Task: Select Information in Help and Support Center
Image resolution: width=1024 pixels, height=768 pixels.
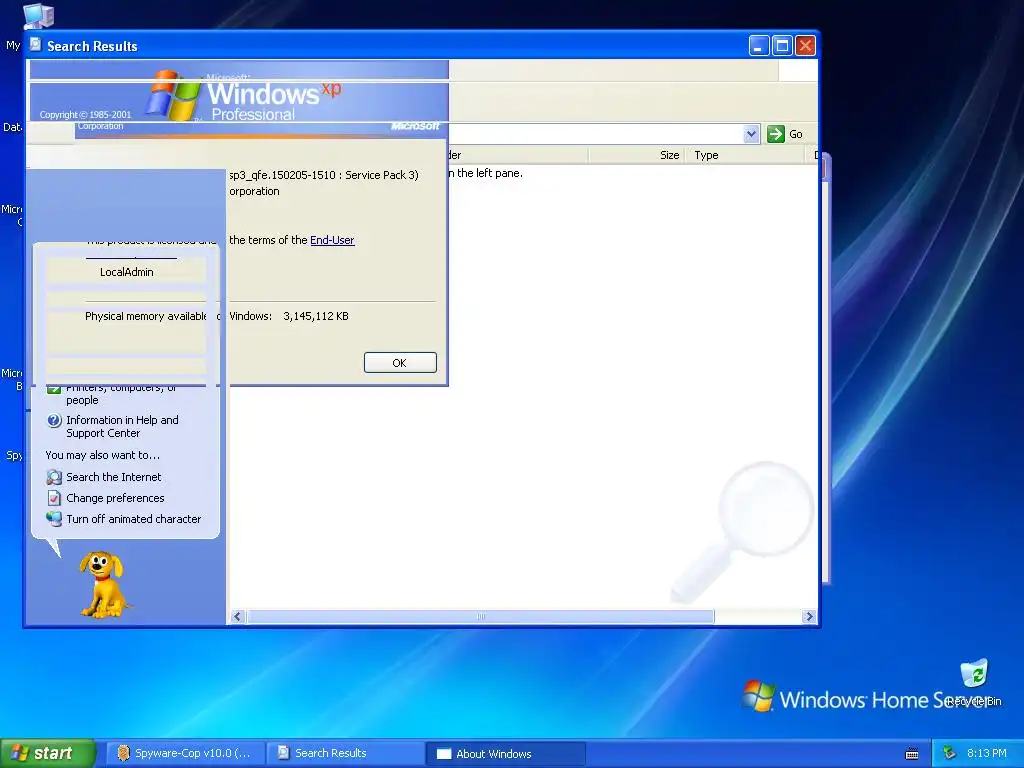Action: coord(122,426)
